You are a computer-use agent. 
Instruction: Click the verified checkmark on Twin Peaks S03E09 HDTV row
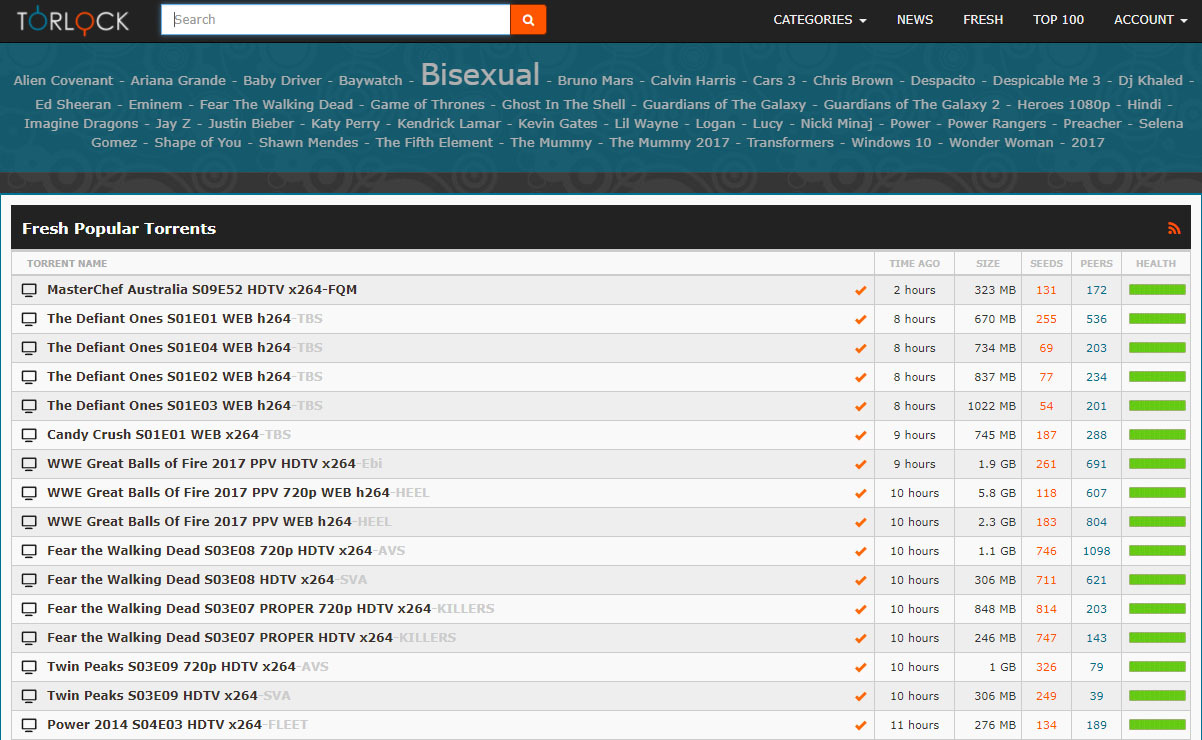[x=860, y=697]
